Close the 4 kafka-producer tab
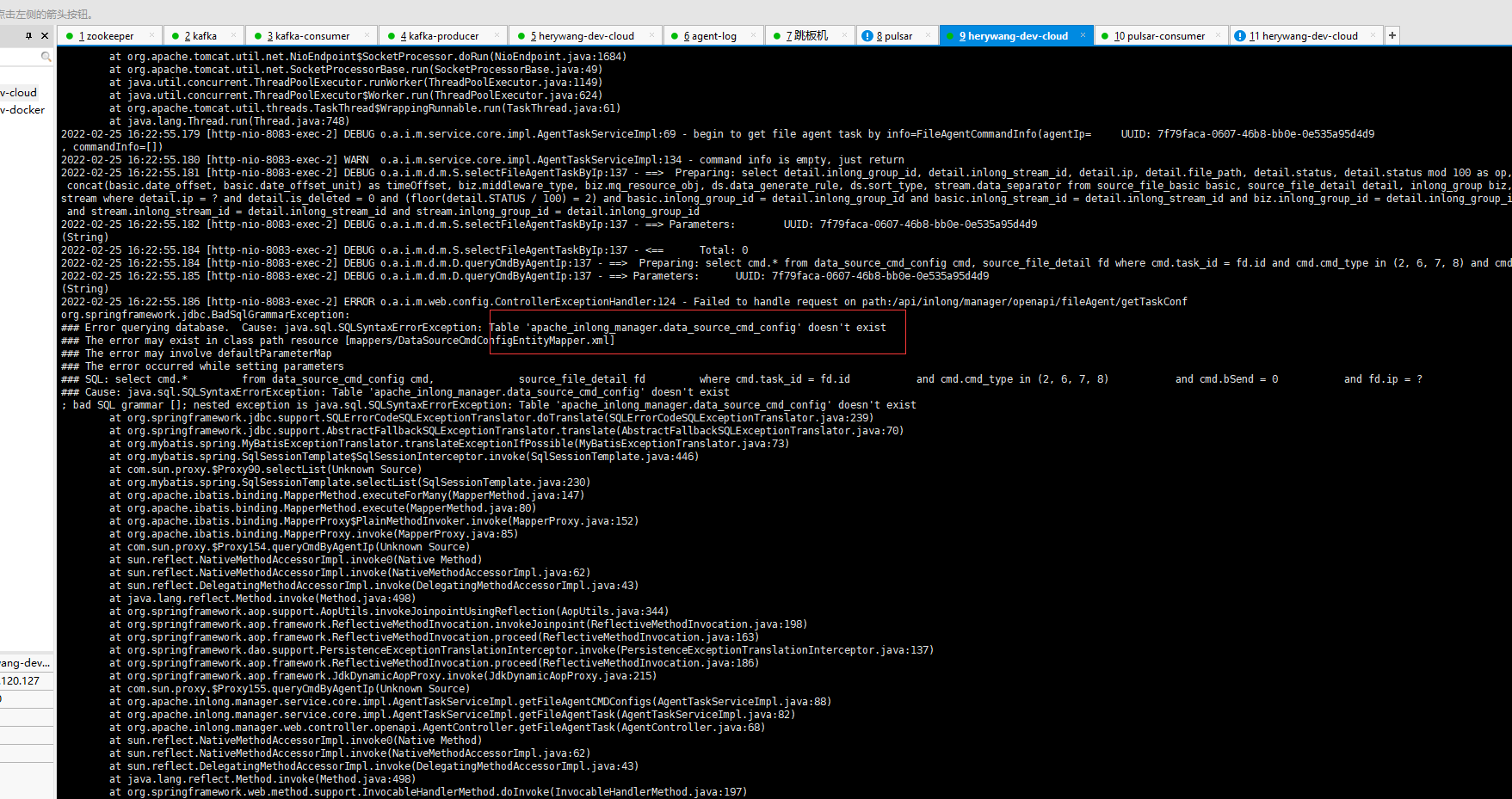Image resolution: width=1512 pixels, height=799 pixels. (497, 35)
